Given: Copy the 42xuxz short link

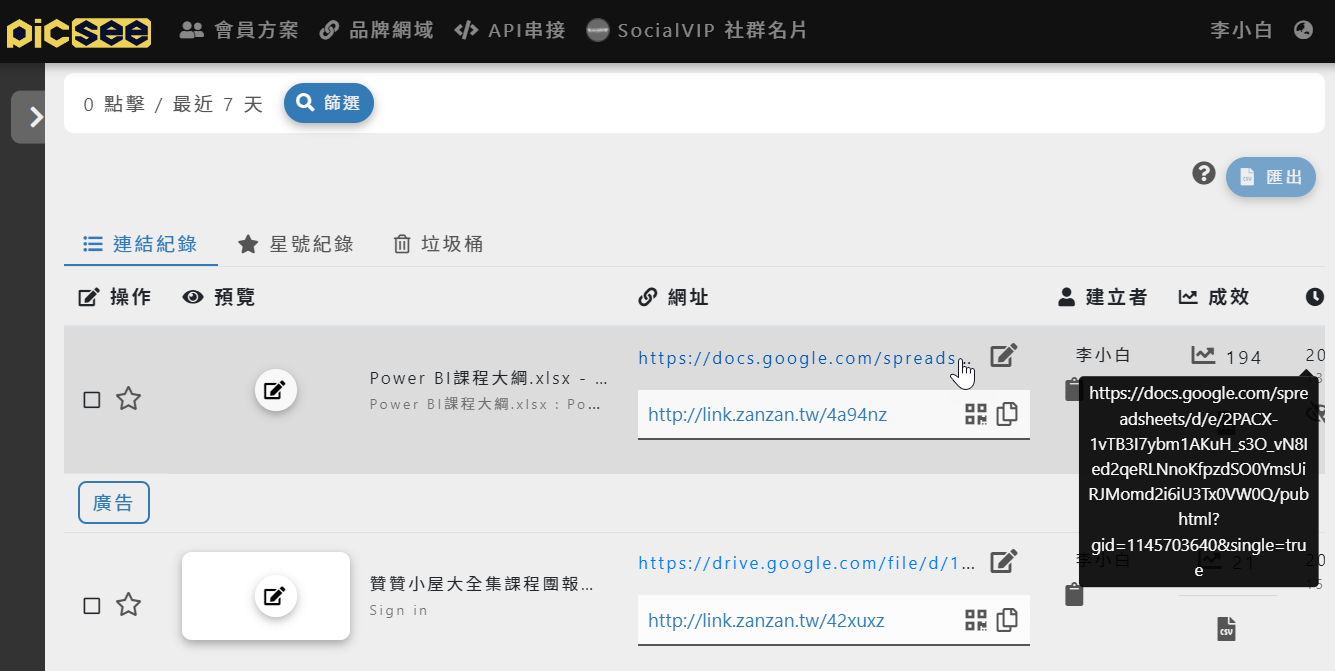Looking at the screenshot, I should pos(1008,620).
